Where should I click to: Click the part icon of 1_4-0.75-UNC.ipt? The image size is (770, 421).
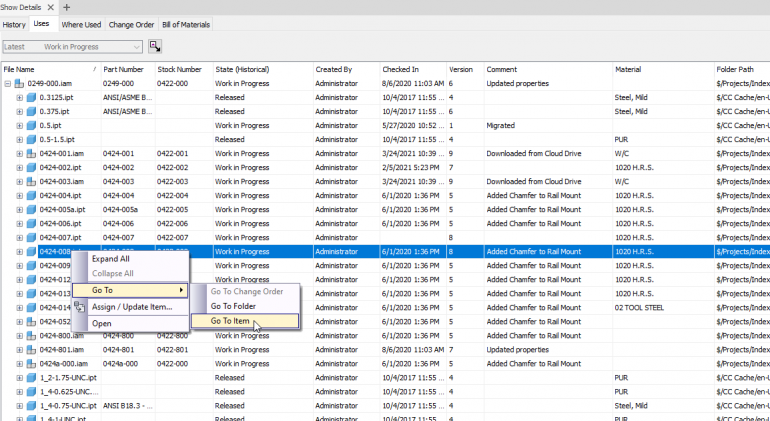31,406
